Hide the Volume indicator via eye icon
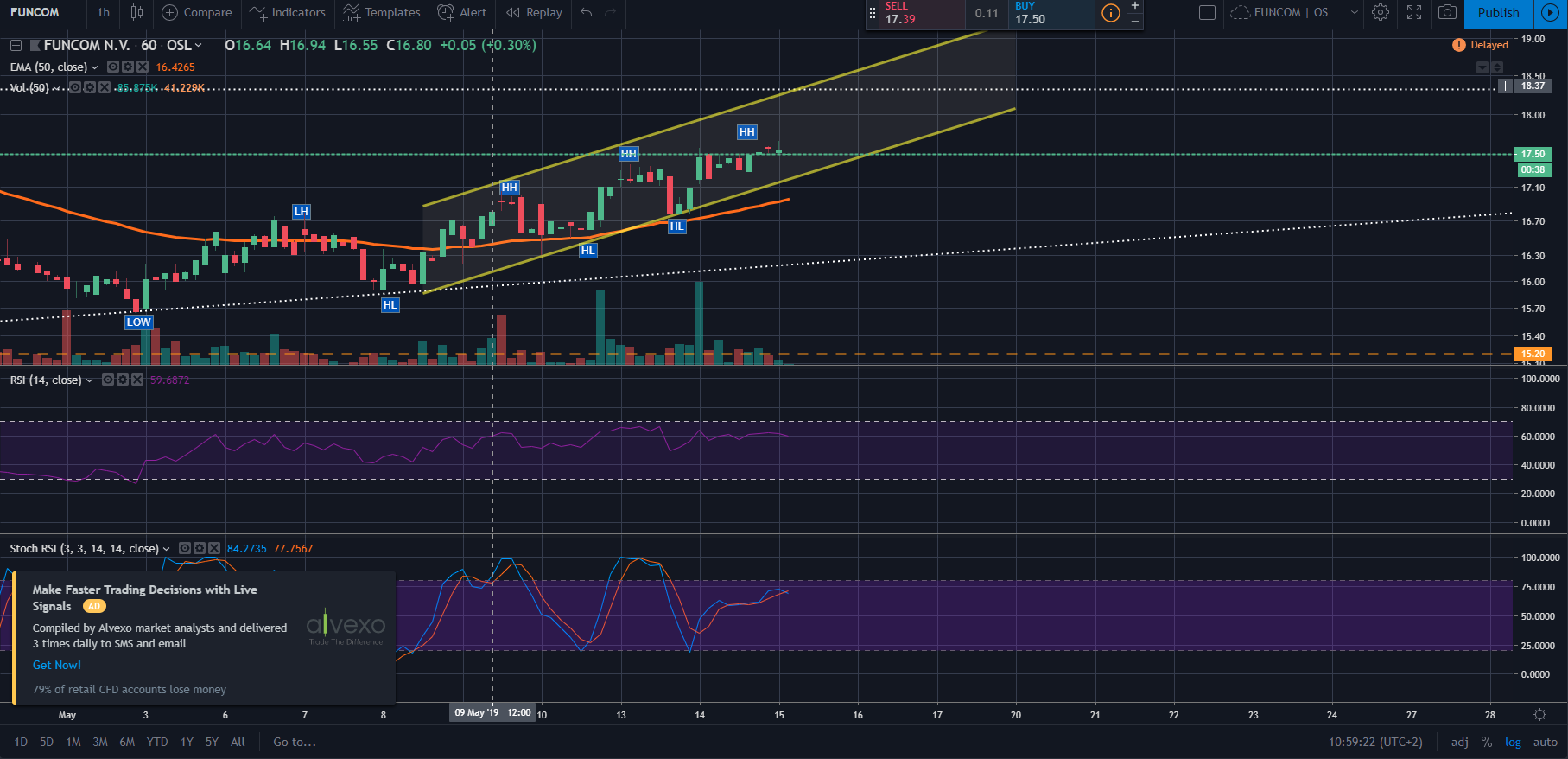The height and width of the screenshot is (759, 1568). point(75,87)
